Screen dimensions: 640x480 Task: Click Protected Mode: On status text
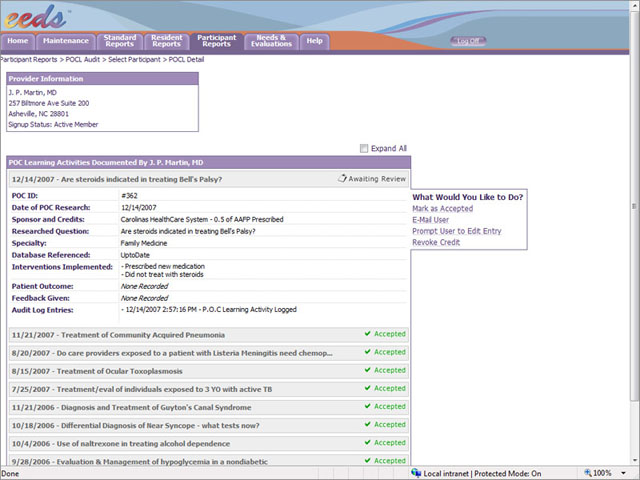[x=508, y=473]
